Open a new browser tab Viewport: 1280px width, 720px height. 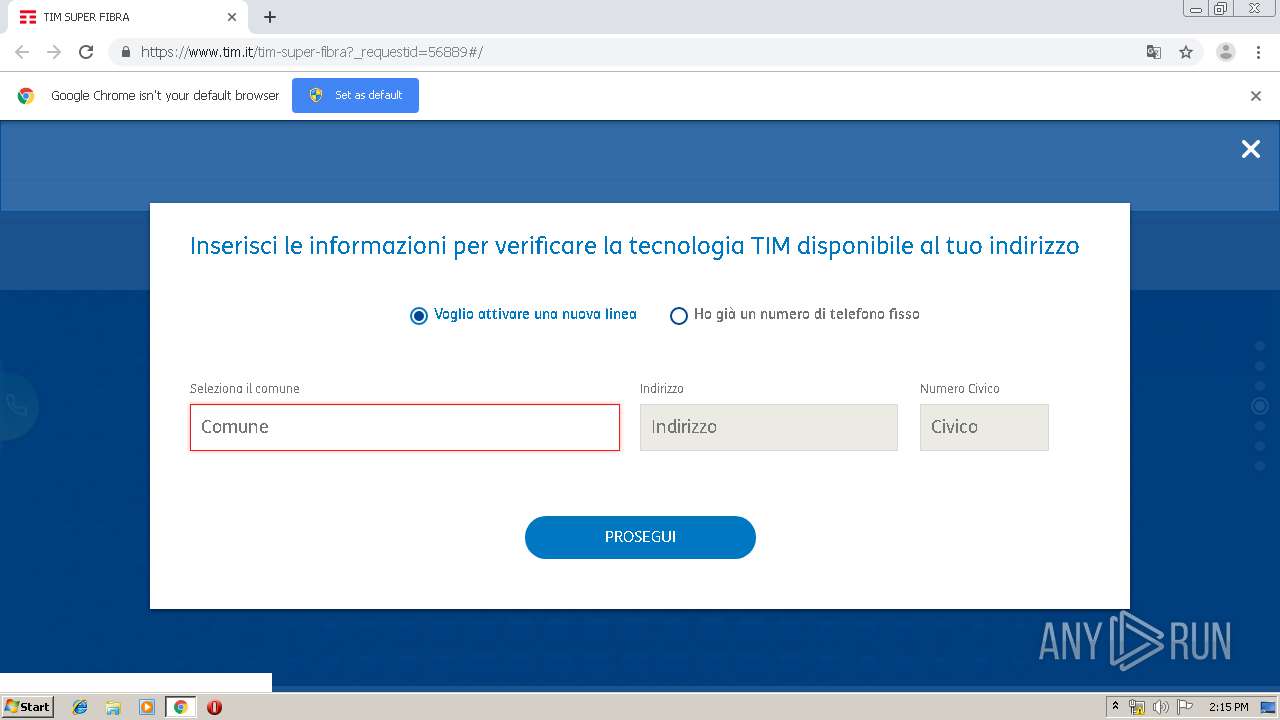270,17
